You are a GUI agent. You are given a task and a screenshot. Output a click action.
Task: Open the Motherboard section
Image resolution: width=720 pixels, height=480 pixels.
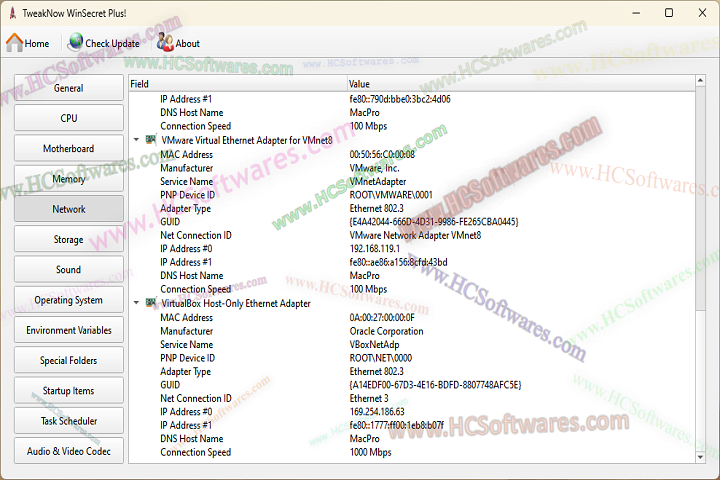click(x=69, y=148)
